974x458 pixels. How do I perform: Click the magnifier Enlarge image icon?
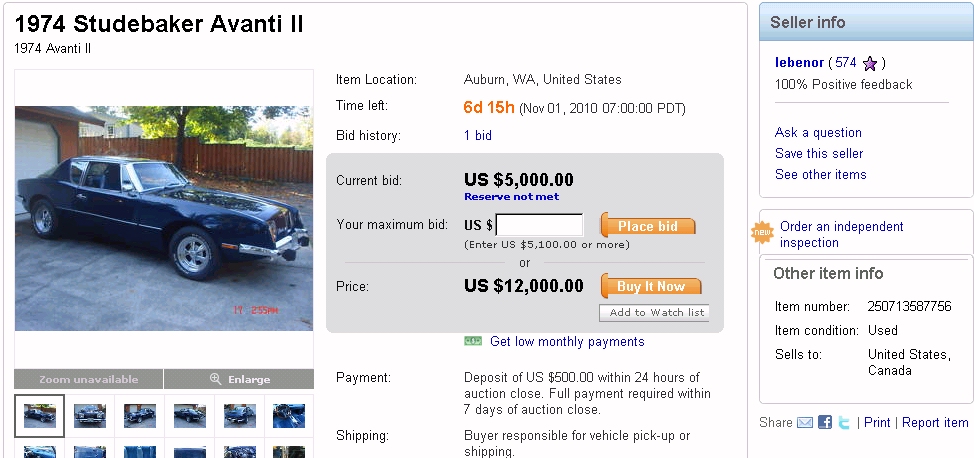[215, 379]
